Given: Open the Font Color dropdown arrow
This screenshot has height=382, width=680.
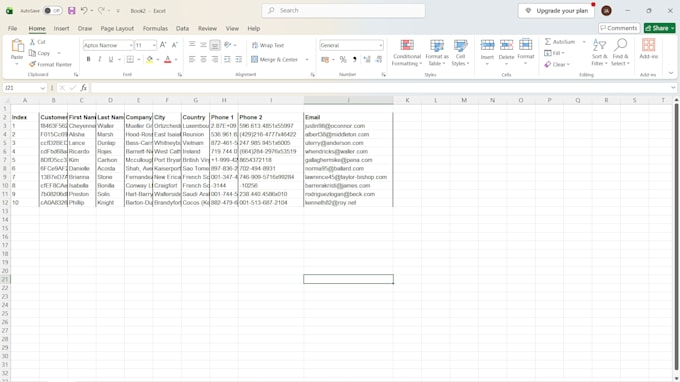Looking at the screenshot, I should pyautogui.click(x=176, y=59).
